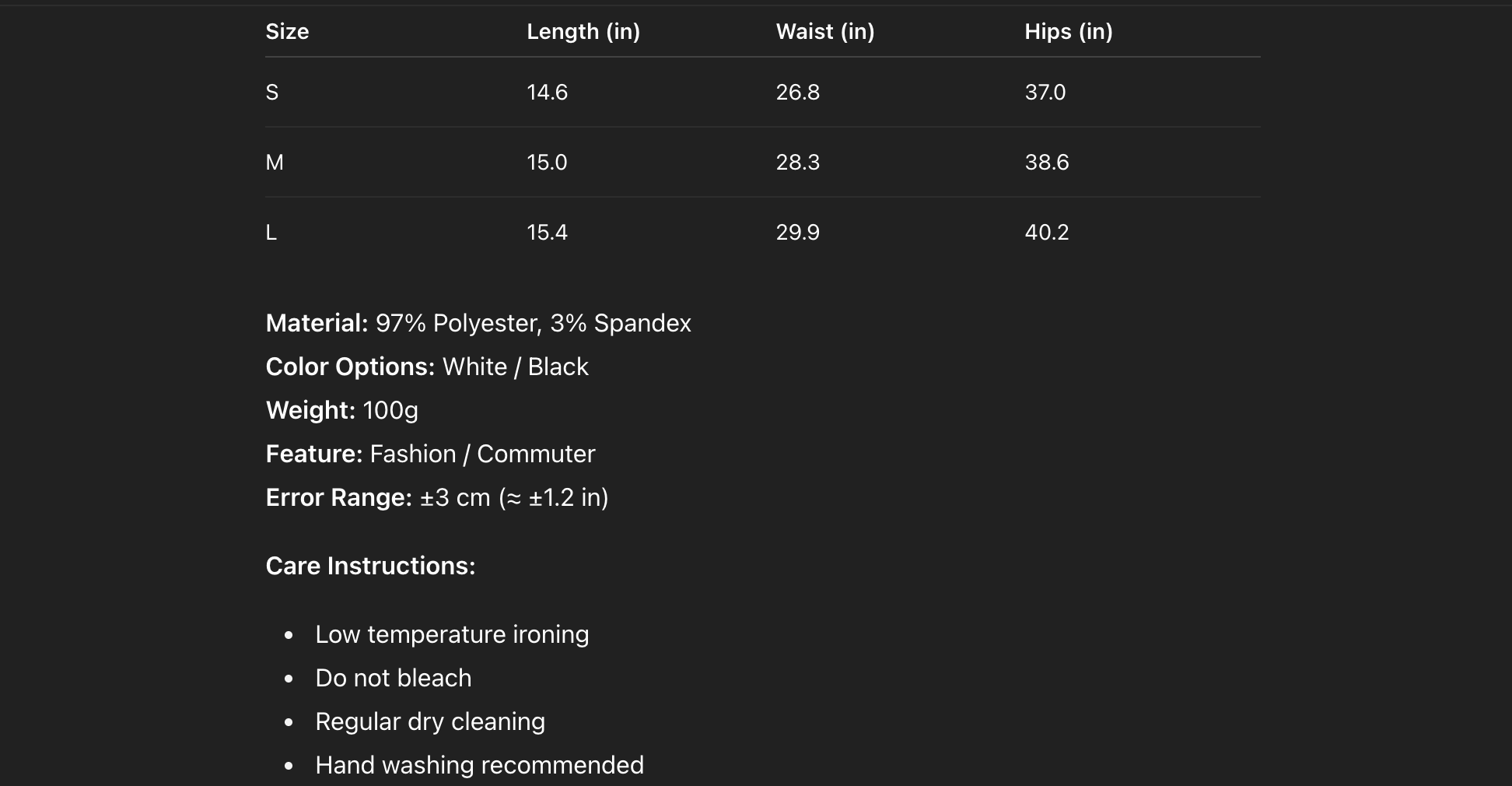The image size is (1512, 786).
Task: Click the "Do not bleach" list item
Action: click(x=393, y=678)
